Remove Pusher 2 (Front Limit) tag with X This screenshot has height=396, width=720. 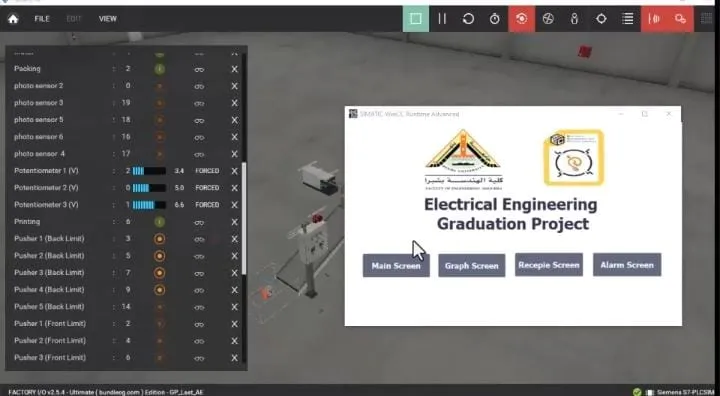click(x=235, y=341)
